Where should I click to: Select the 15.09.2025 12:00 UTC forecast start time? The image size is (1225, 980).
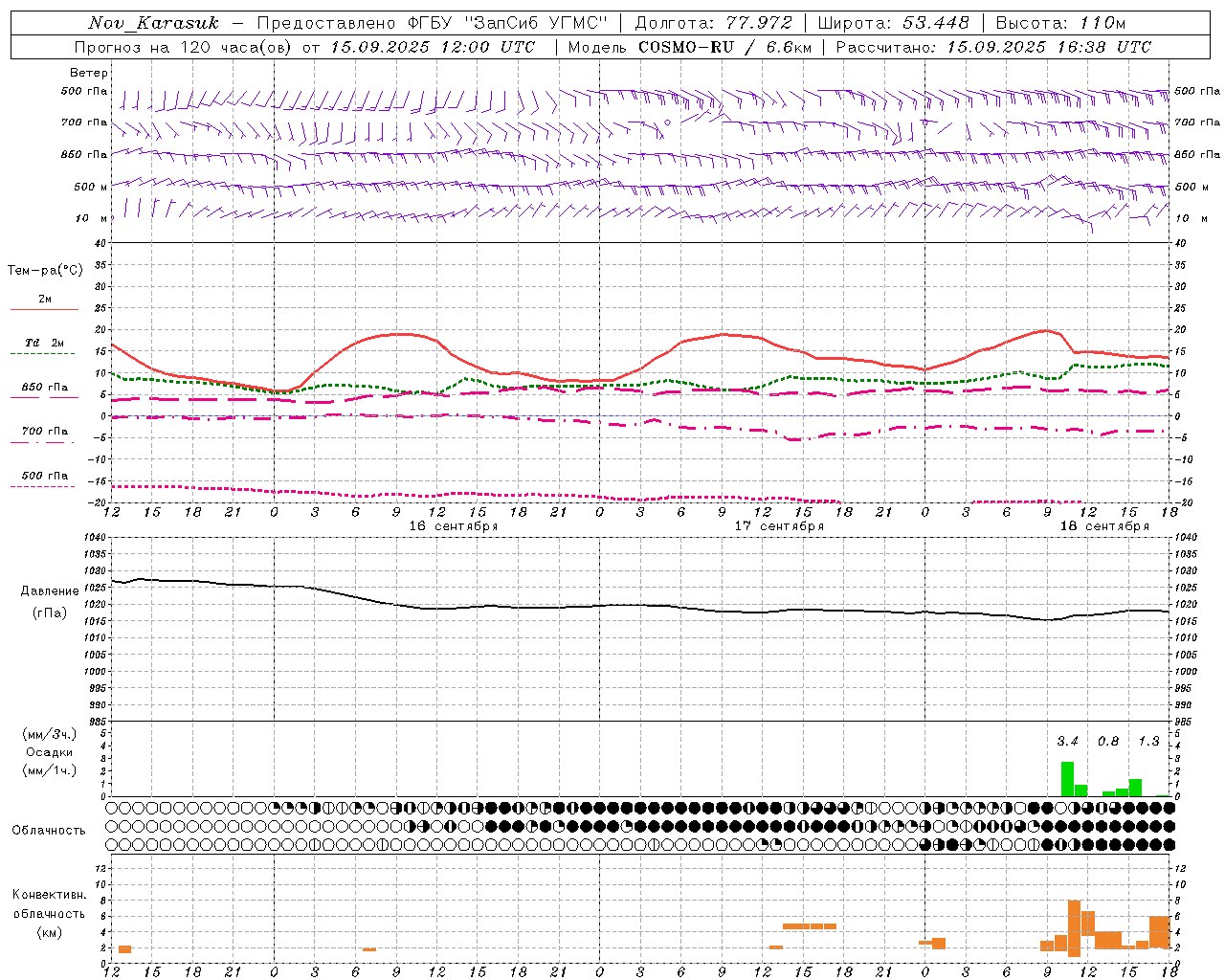tap(433, 47)
